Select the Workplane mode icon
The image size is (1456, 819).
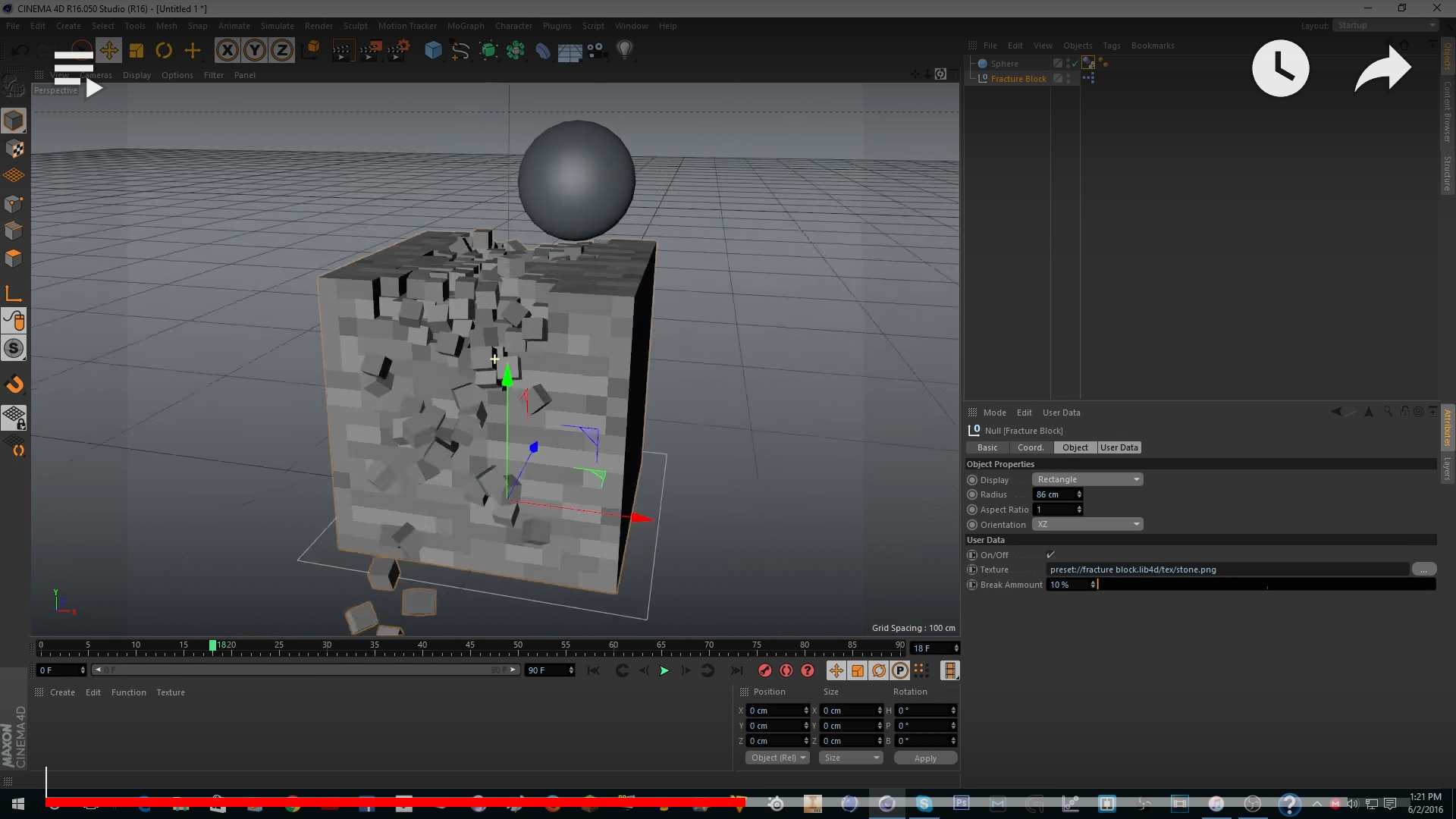coord(14,176)
